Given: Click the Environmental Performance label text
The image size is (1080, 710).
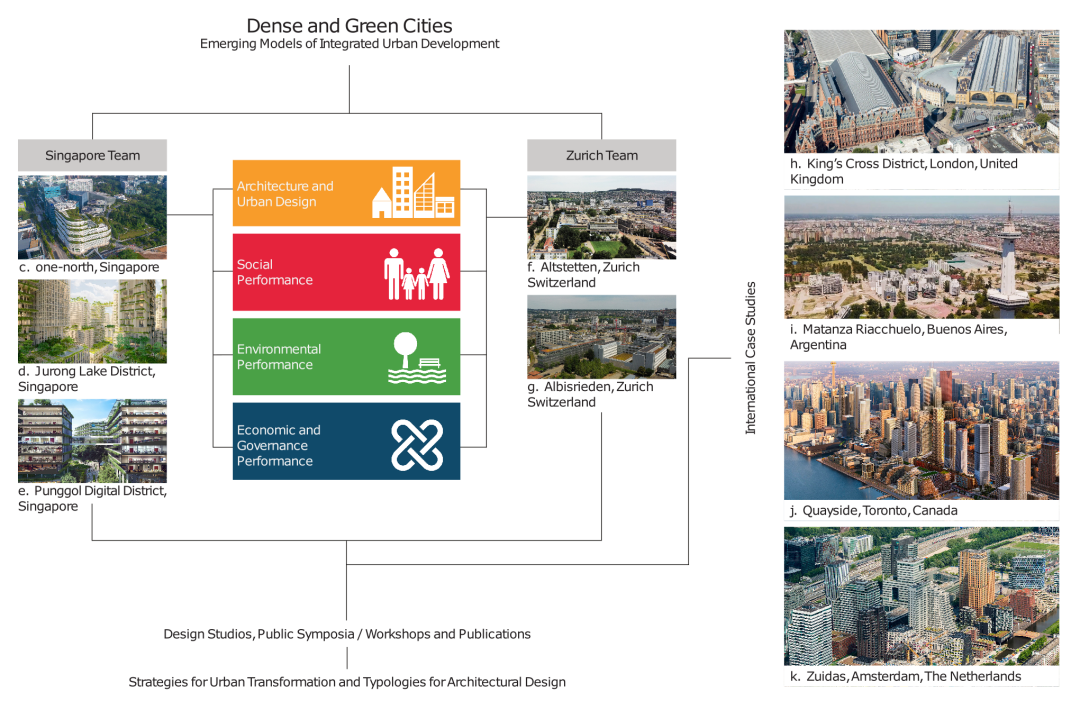Looking at the screenshot, I should pyautogui.click(x=279, y=357).
